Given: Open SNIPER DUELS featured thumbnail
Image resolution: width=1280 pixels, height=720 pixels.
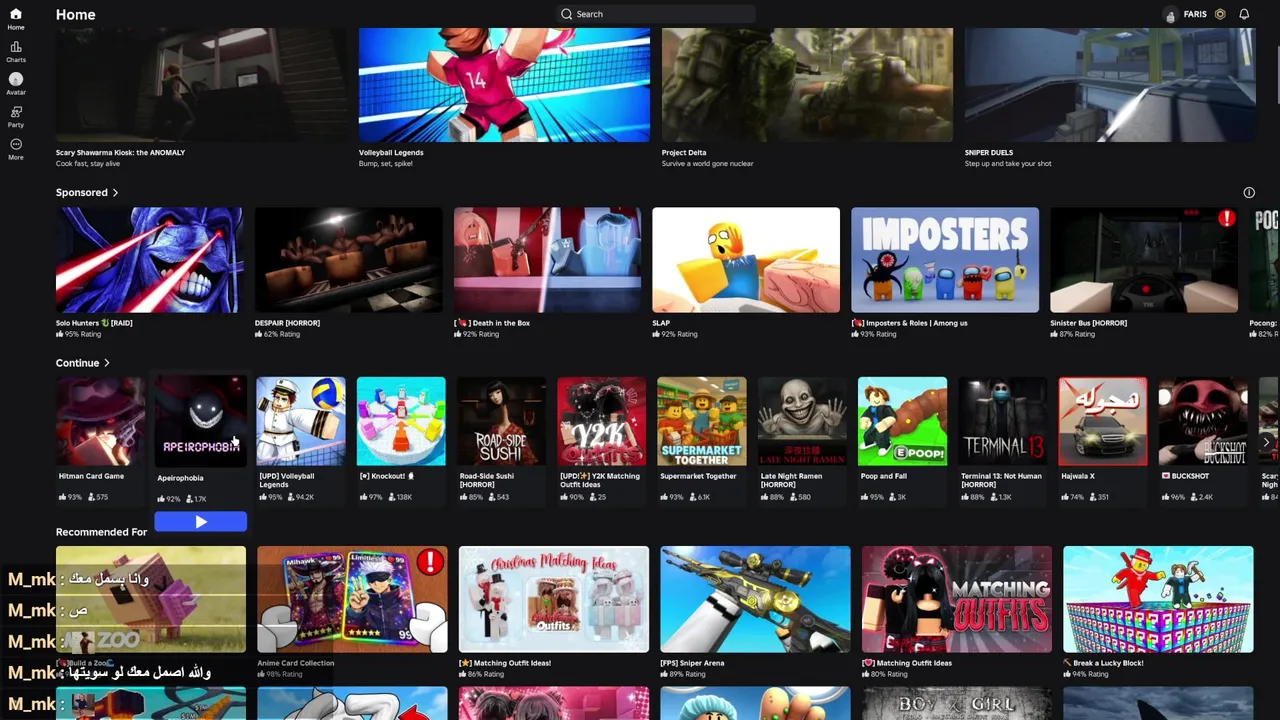Looking at the screenshot, I should coord(1110,85).
